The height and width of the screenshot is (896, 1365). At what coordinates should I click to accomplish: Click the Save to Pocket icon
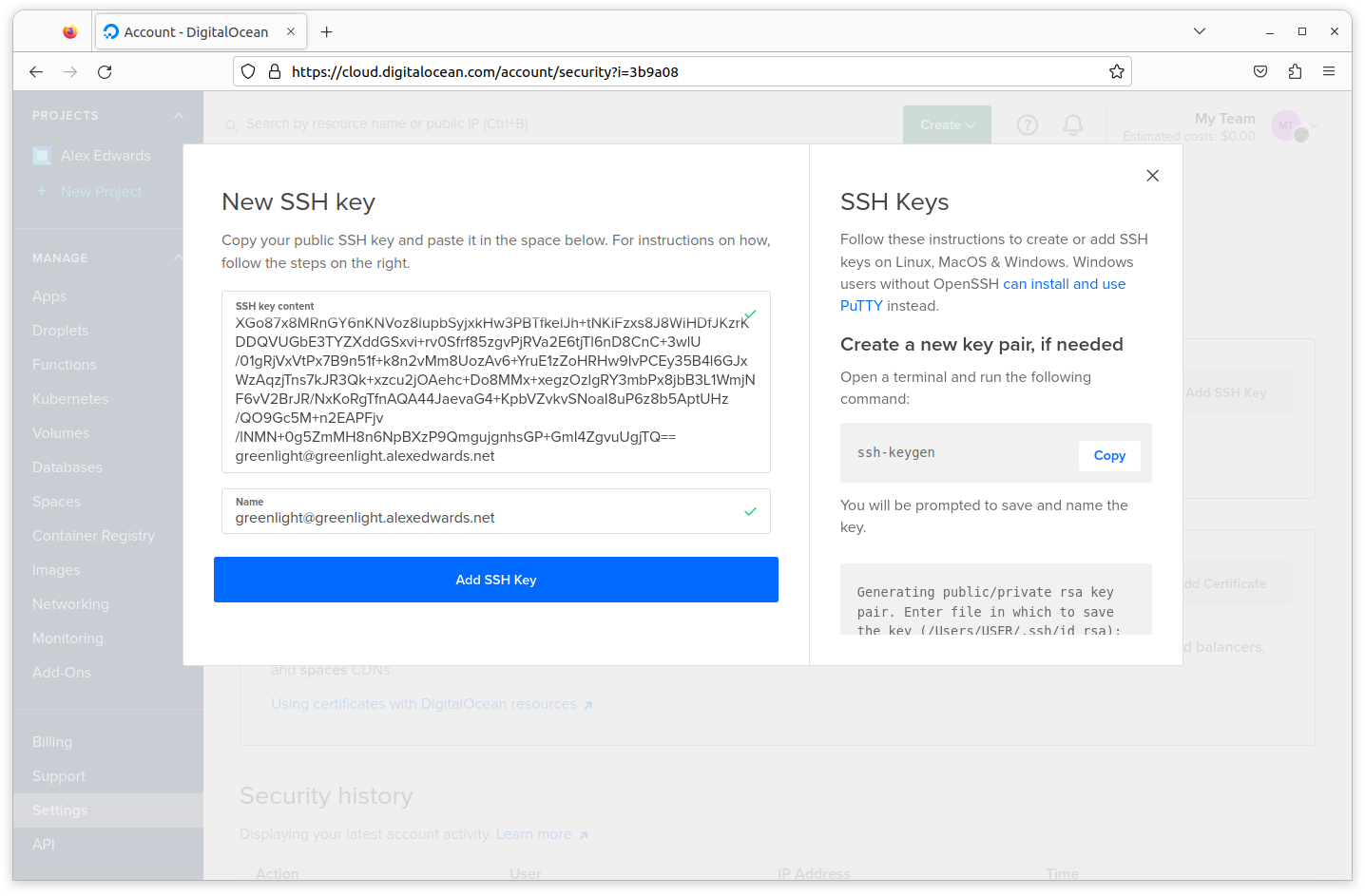(x=1259, y=72)
